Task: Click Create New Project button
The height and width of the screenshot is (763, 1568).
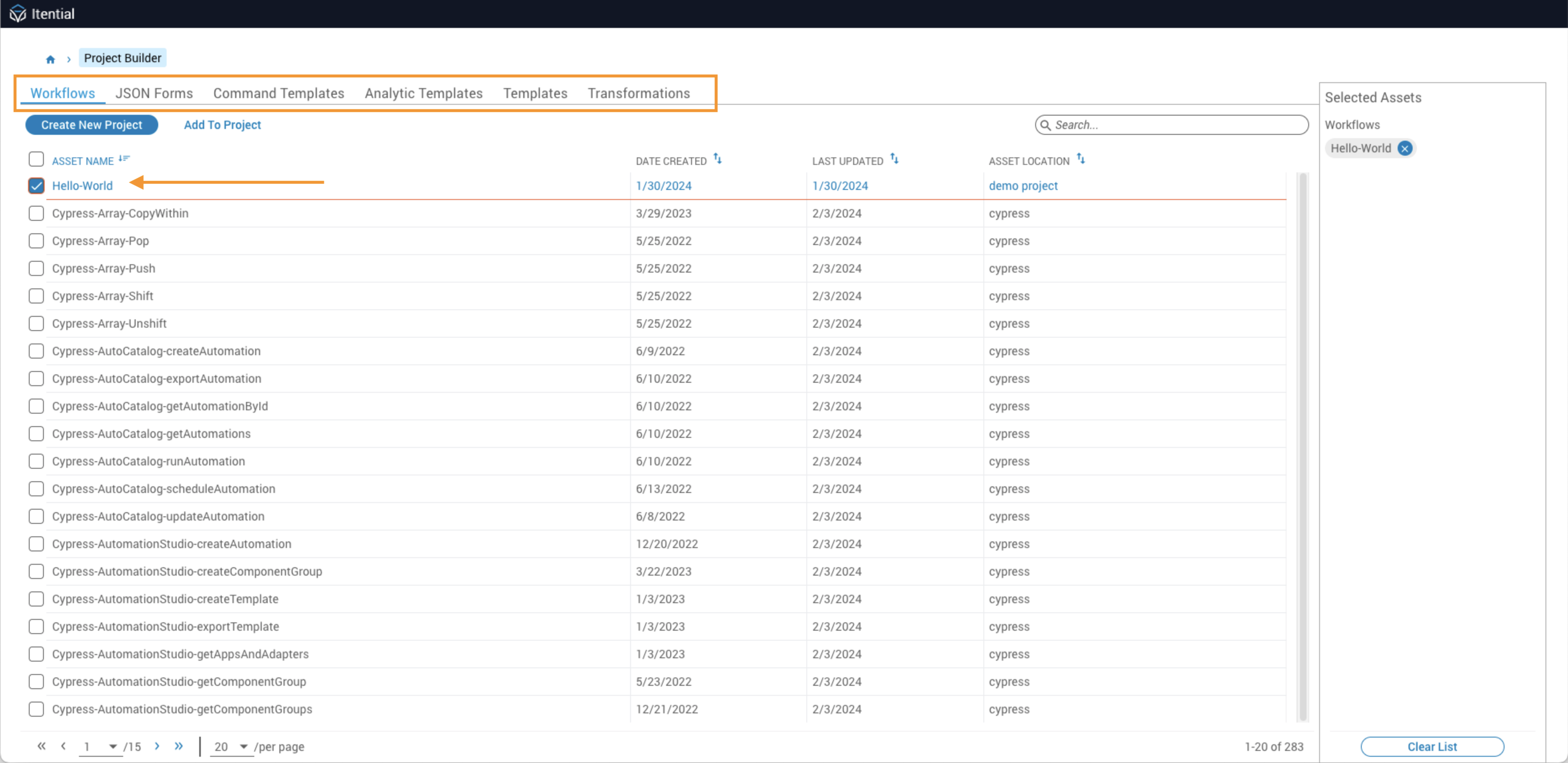Action: pyautogui.click(x=92, y=125)
